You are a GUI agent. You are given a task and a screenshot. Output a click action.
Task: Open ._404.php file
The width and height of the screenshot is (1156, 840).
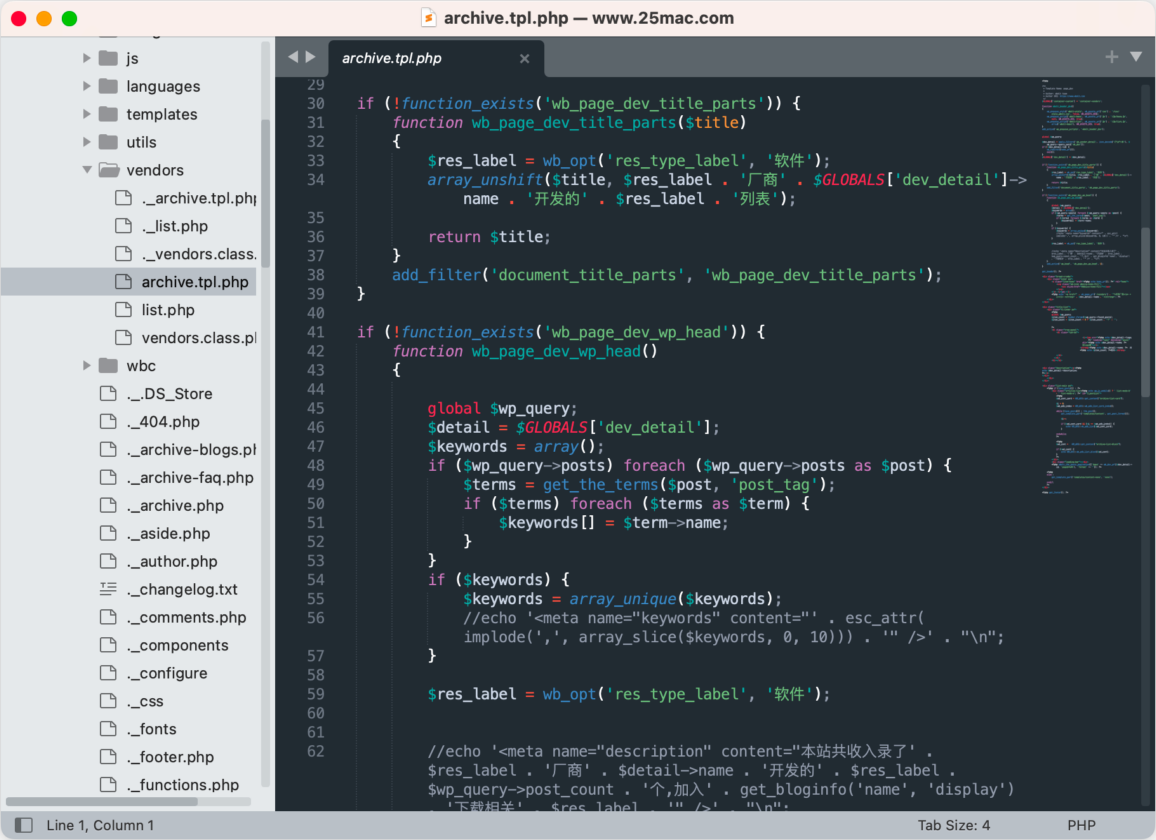click(x=163, y=422)
